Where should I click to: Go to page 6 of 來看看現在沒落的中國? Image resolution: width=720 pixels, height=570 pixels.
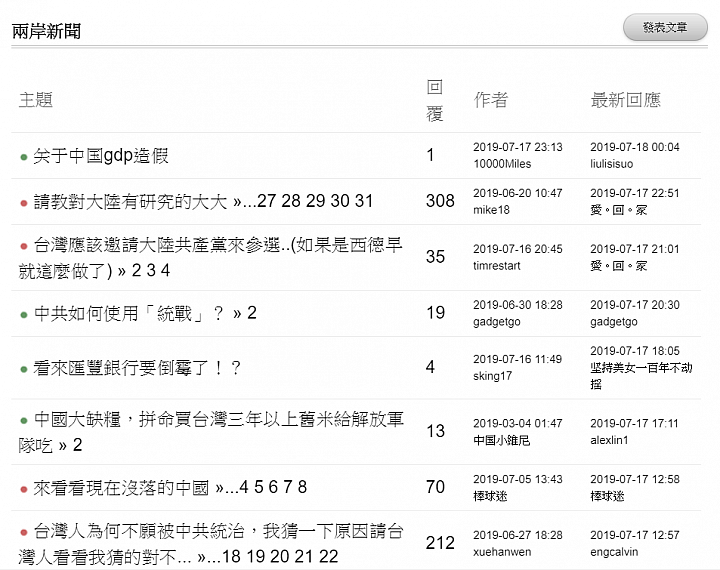(273, 487)
